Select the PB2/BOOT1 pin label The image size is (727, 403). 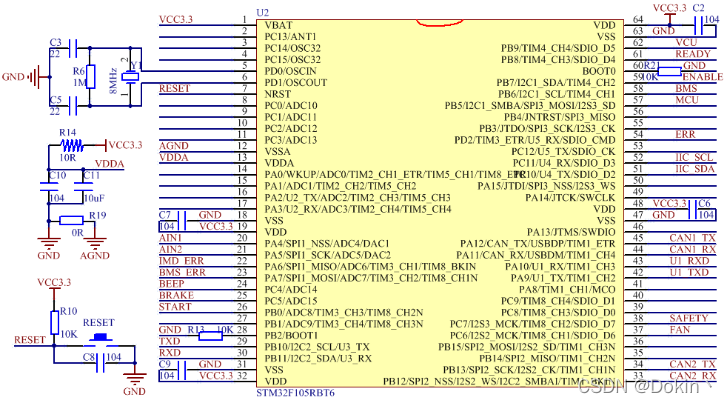(291, 335)
